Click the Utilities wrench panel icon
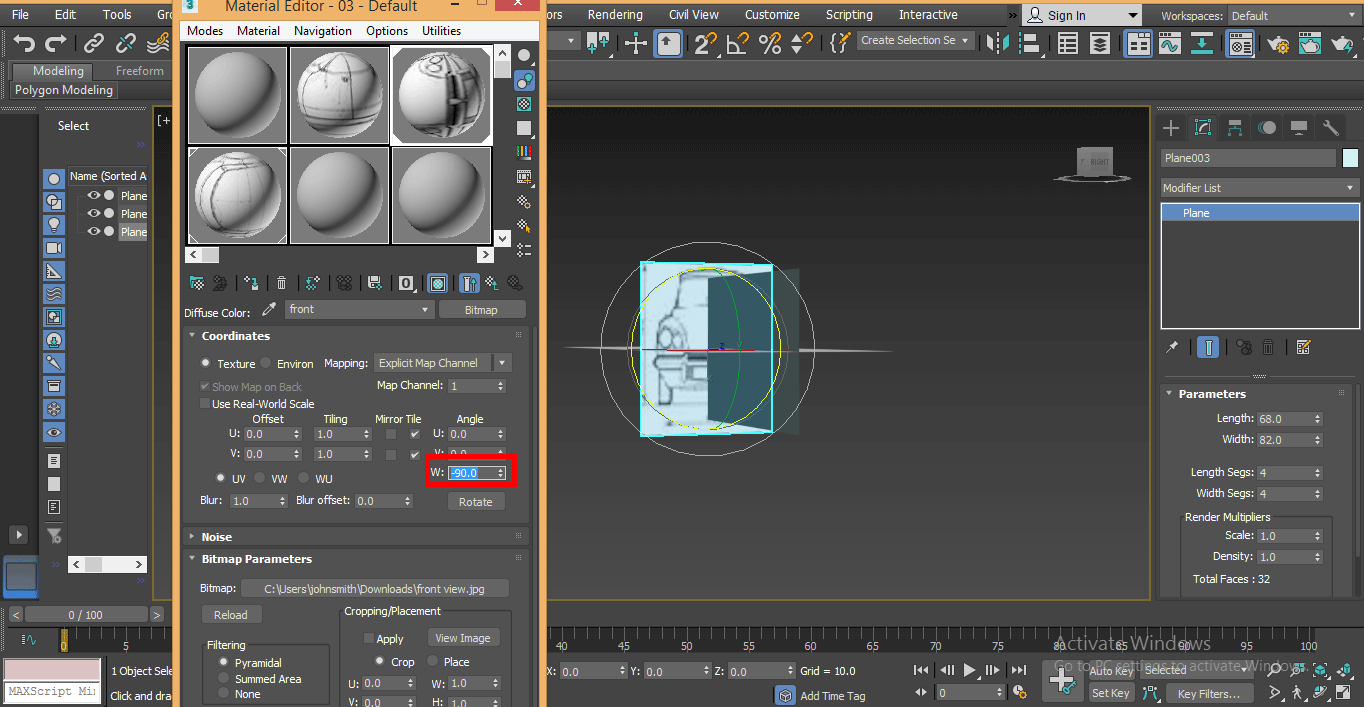Image resolution: width=1364 pixels, height=707 pixels. 1330,128
